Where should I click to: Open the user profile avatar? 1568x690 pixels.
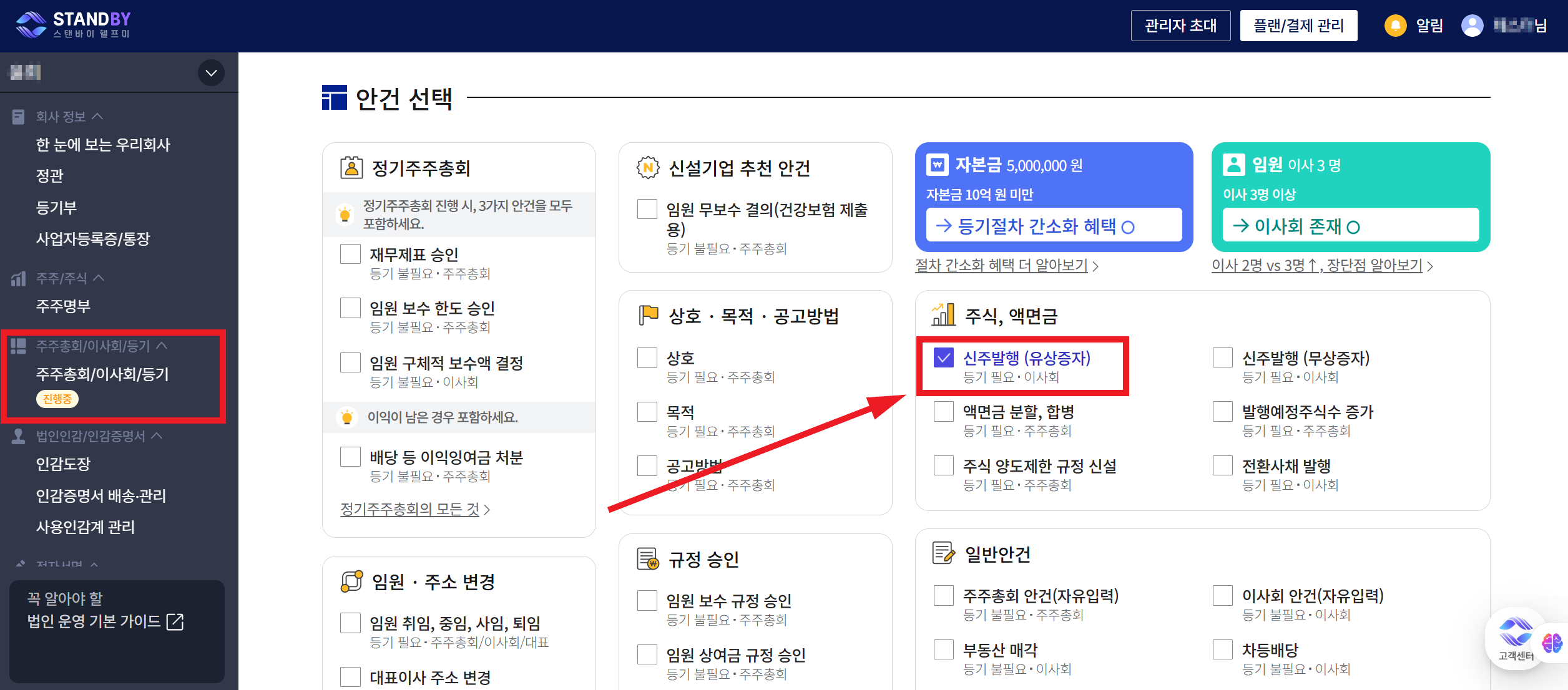click(x=1472, y=26)
